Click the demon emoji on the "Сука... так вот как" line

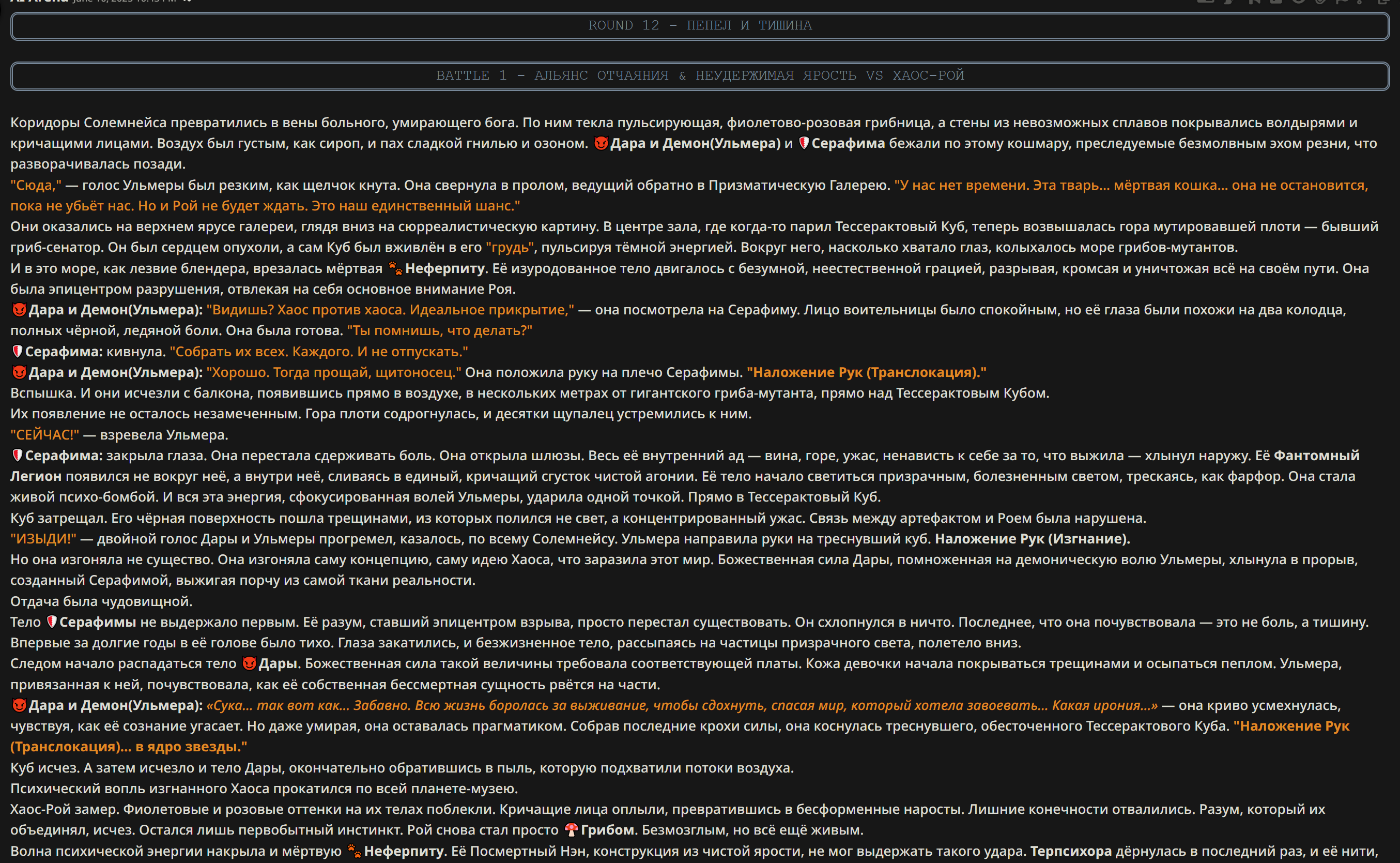click(x=19, y=705)
